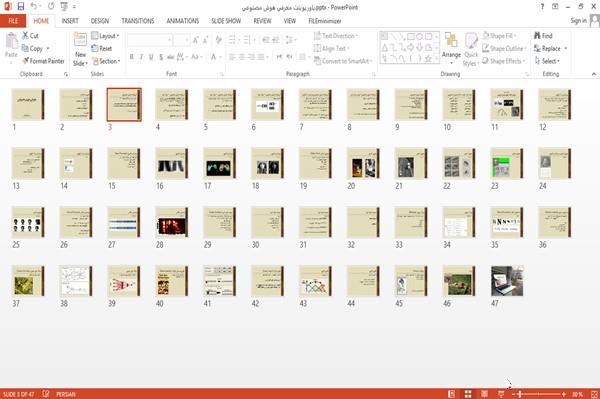Activate the Format Painter
This screenshot has height=399, width=600.
(43, 61)
